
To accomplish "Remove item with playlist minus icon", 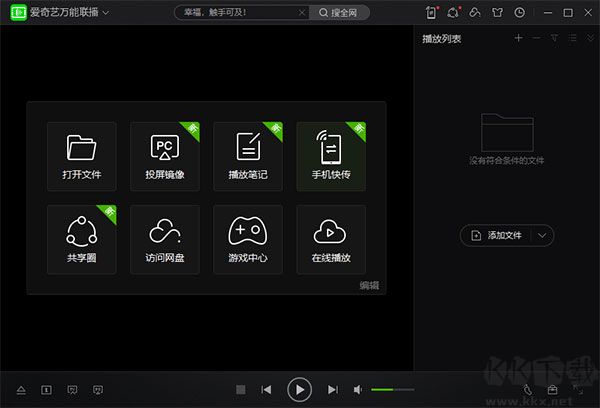I will point(536,38).
